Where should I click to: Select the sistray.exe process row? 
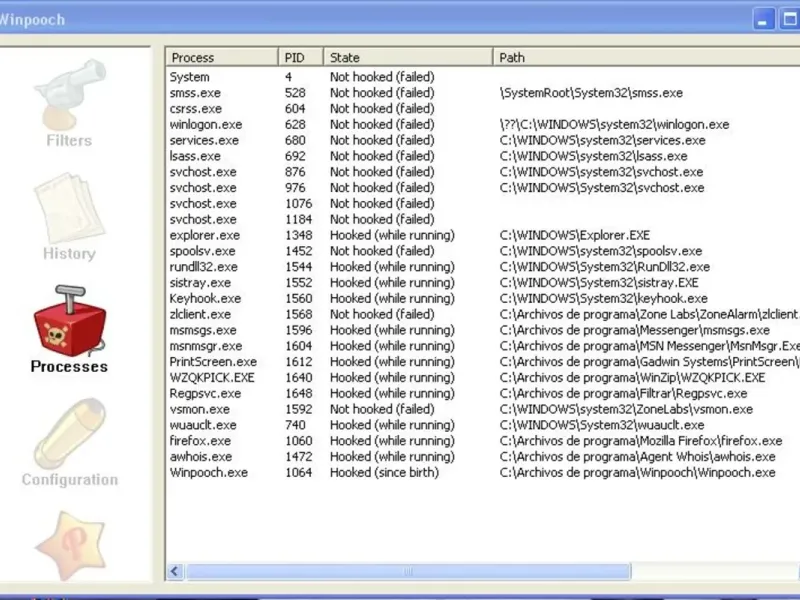[x=483, y=283]
